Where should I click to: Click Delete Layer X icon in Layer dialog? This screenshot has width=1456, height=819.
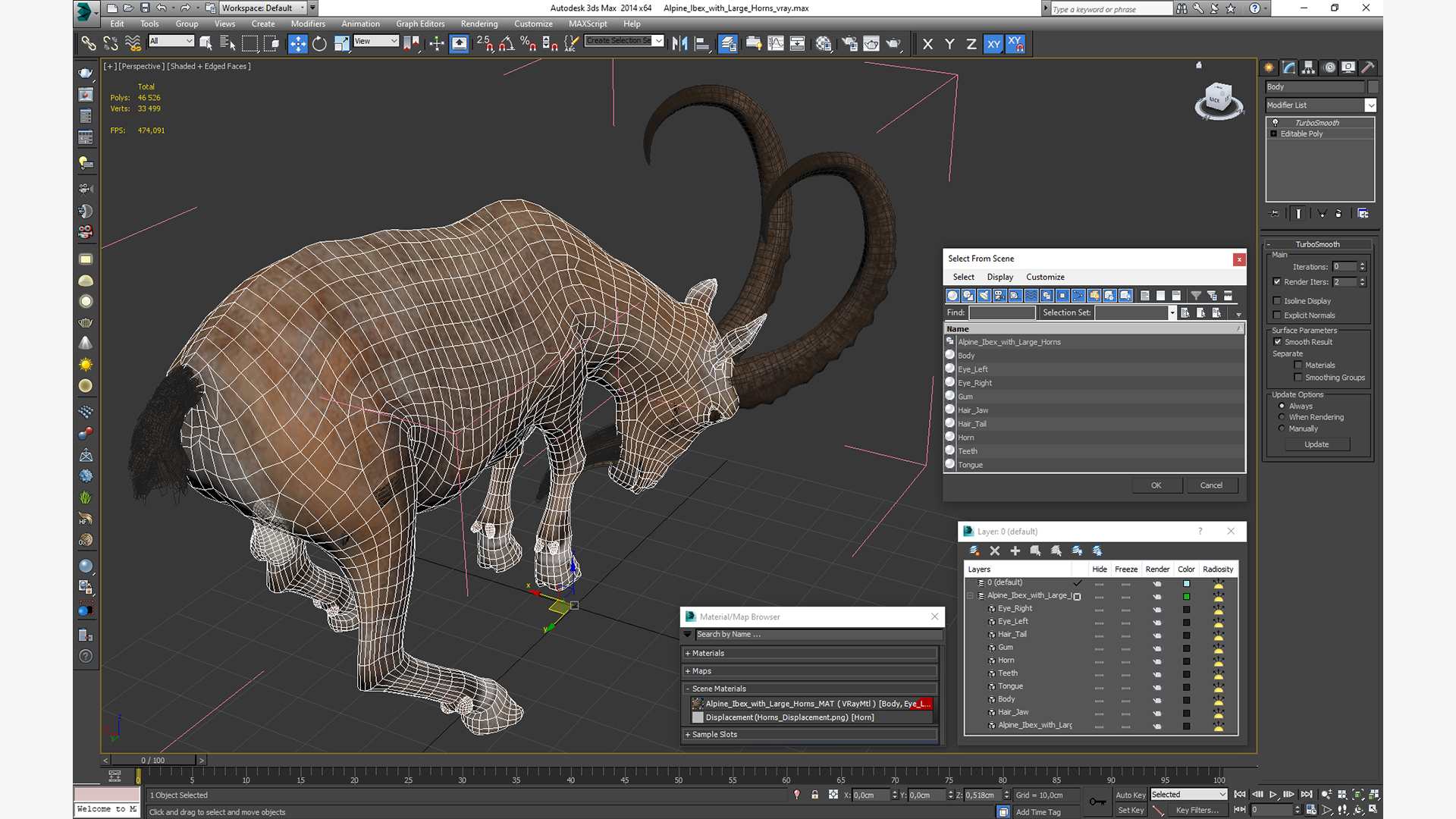pyautogui.click(x=995, y=551)
